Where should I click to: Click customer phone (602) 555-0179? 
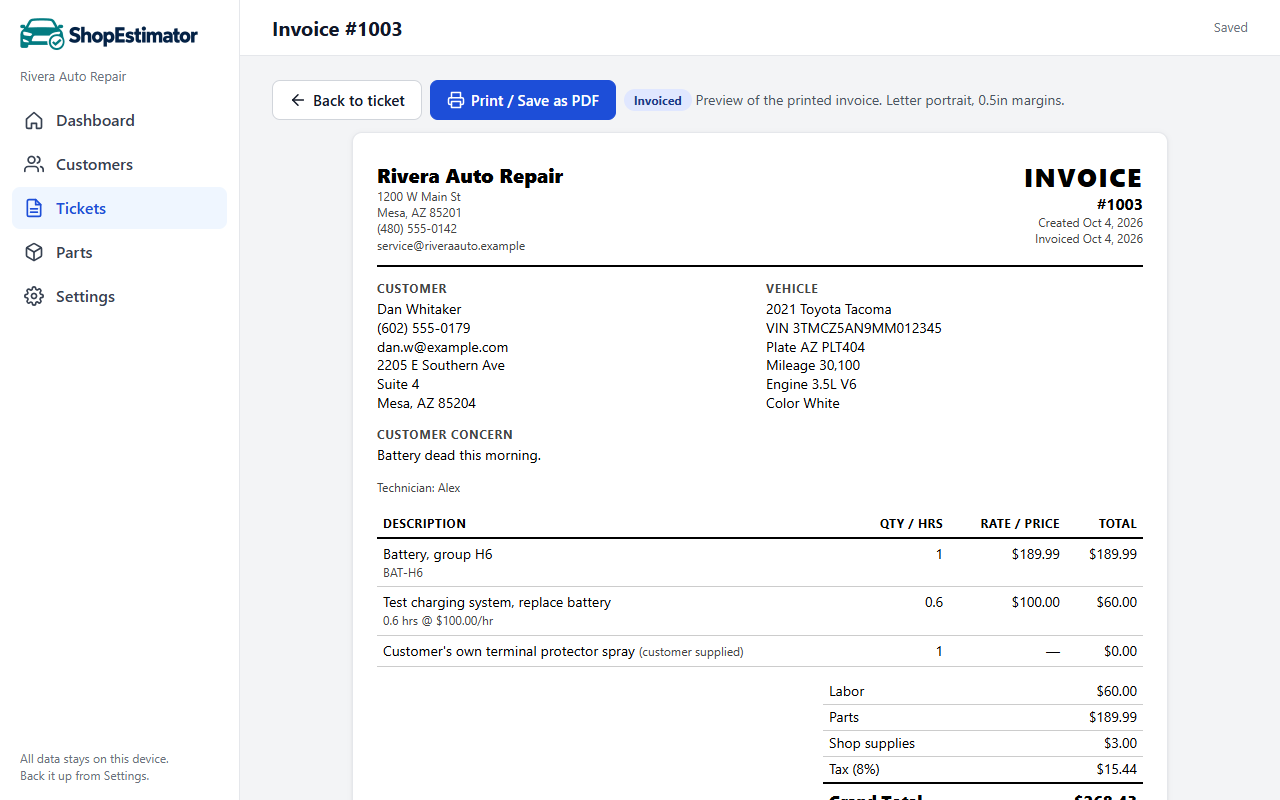[x=424, y=328]
